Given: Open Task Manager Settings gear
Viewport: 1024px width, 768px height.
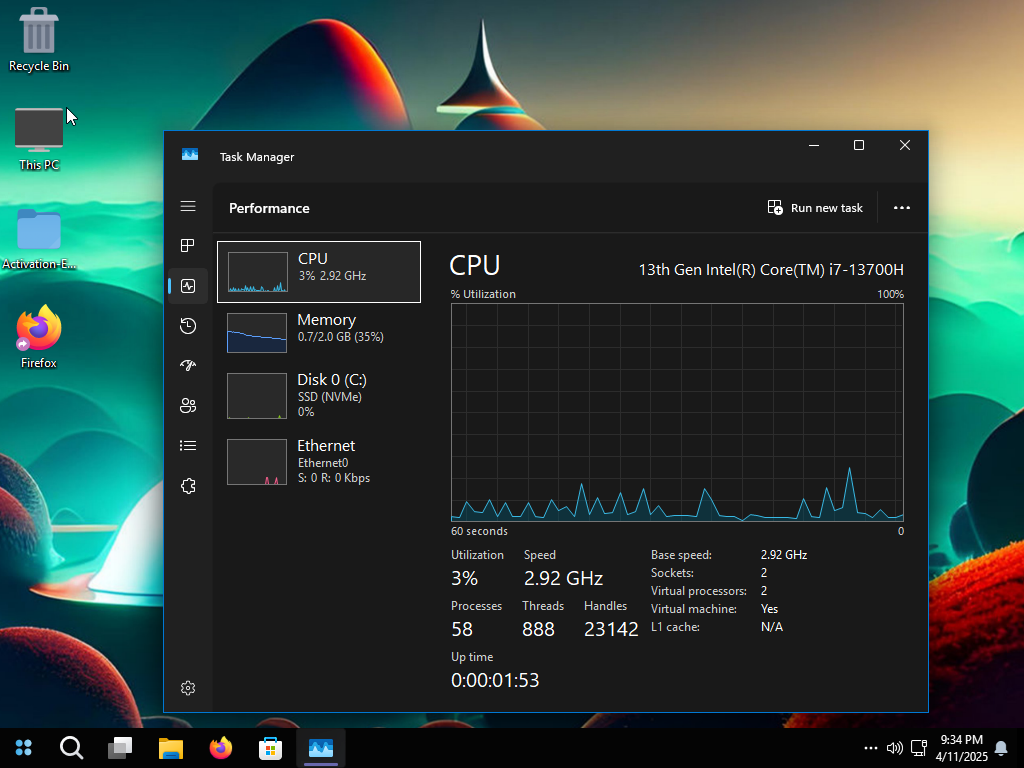Looking at the screenshot, I should coord(188,688).
